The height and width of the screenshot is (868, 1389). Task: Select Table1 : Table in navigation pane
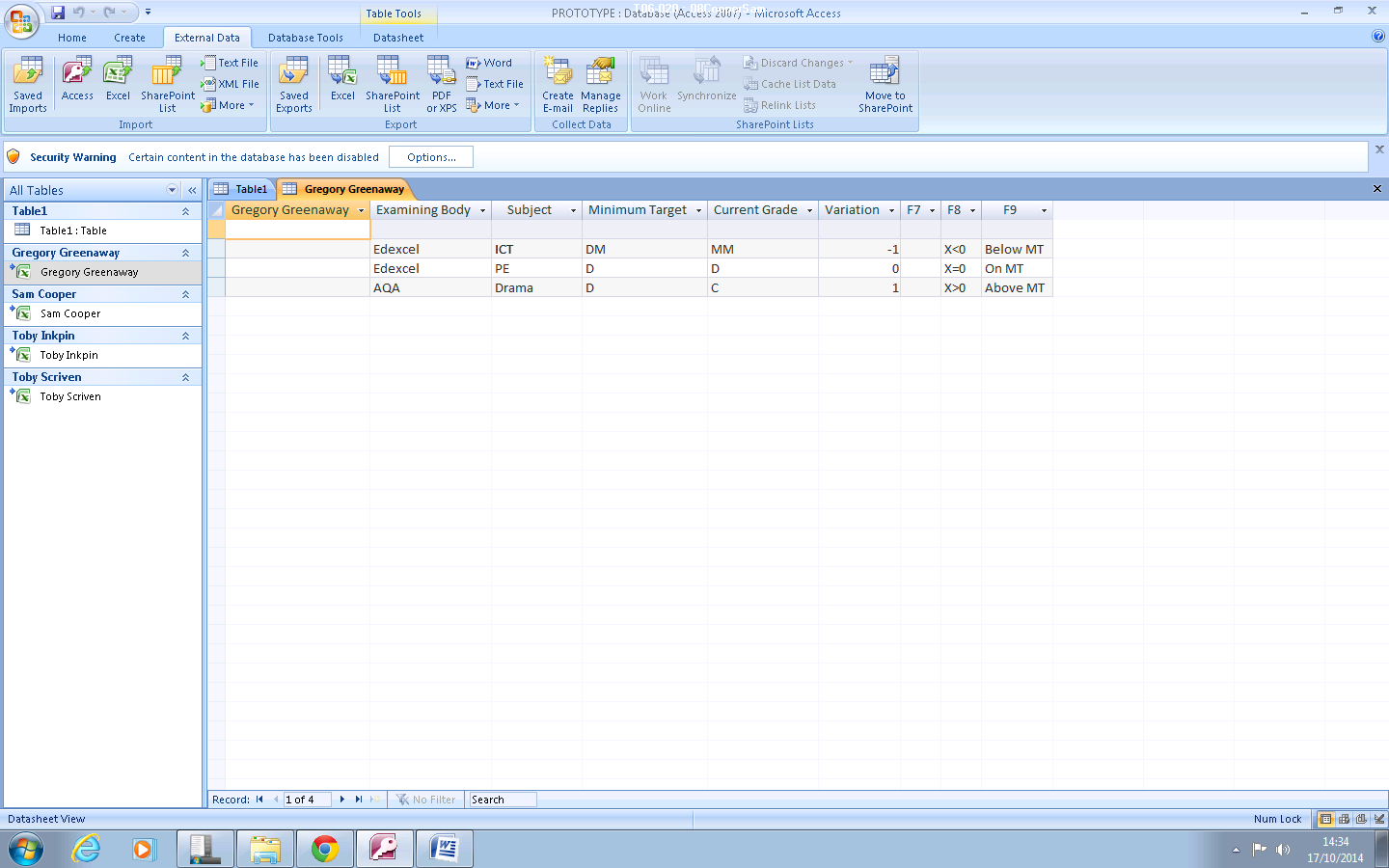tap(104, 231)
